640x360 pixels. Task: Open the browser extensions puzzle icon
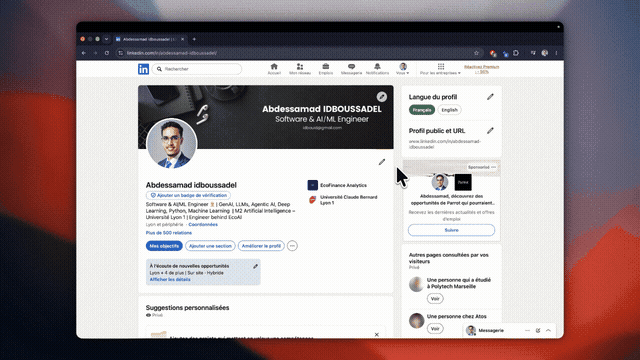[x=516, y=53]
